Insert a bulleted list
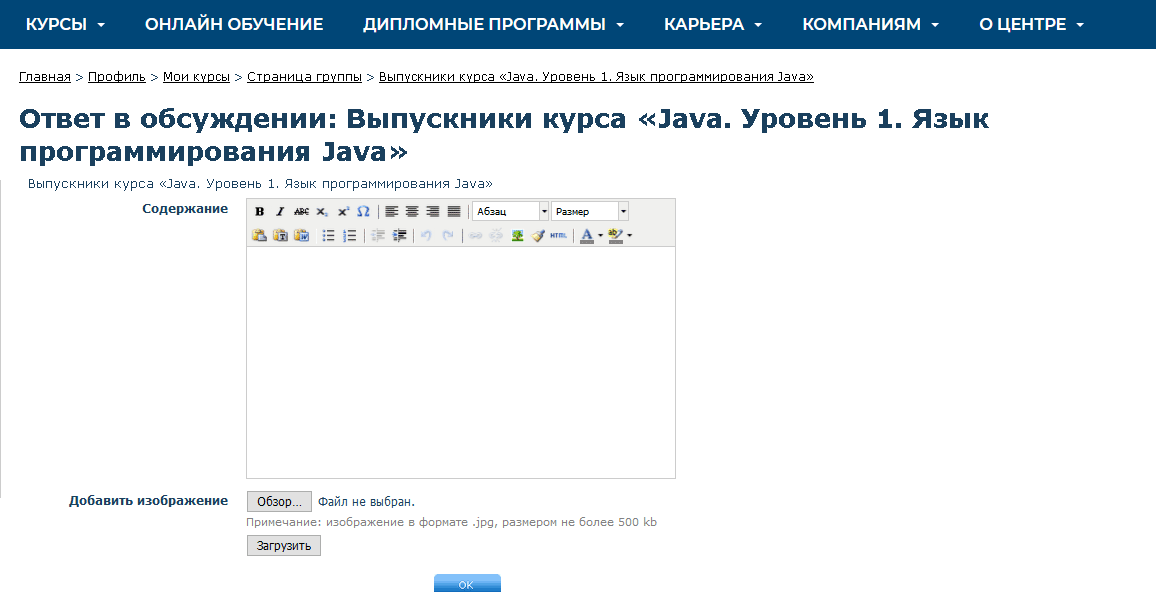This screenshot has width=1156, height=604. [329, 235]
